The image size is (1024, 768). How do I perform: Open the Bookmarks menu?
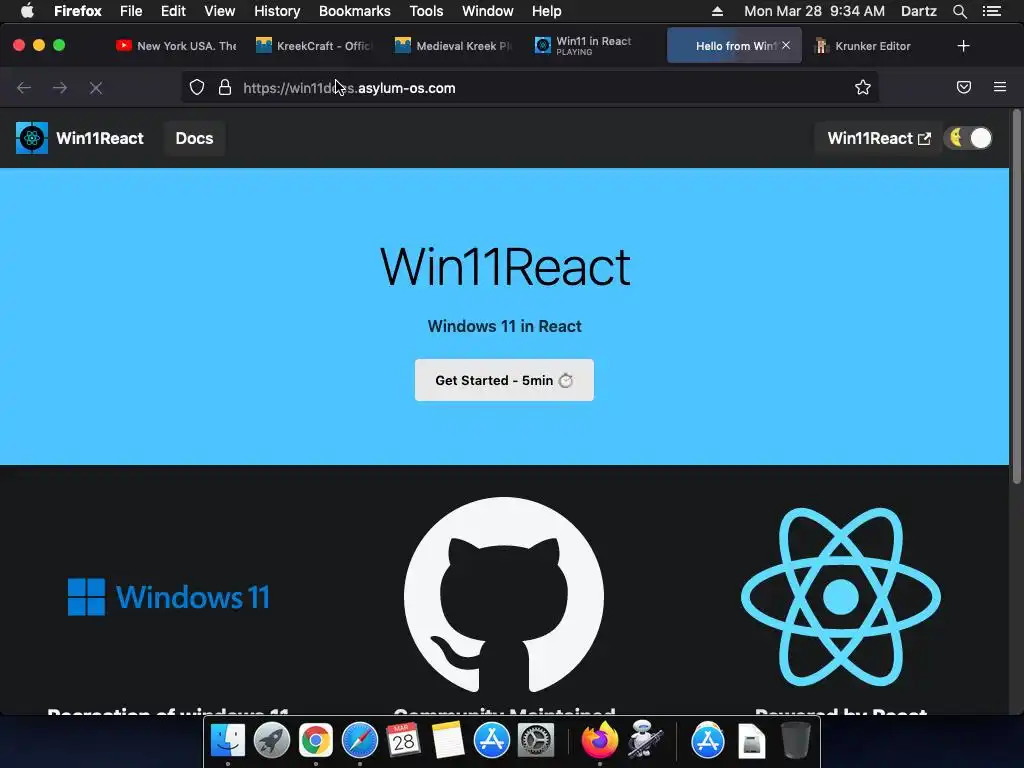click(355, 11)
